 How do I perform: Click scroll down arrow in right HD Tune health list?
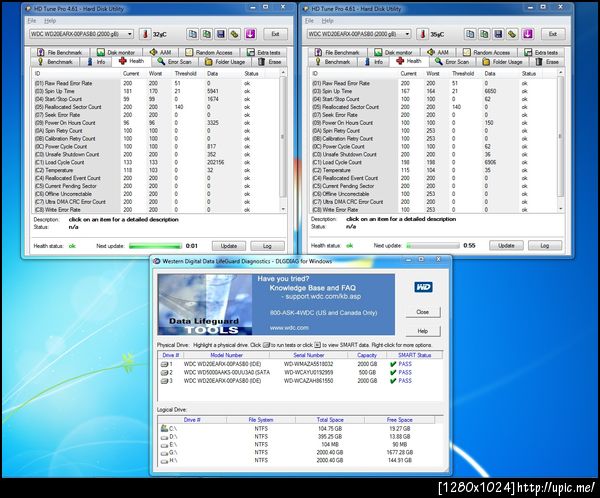click(x=561, y=209)
